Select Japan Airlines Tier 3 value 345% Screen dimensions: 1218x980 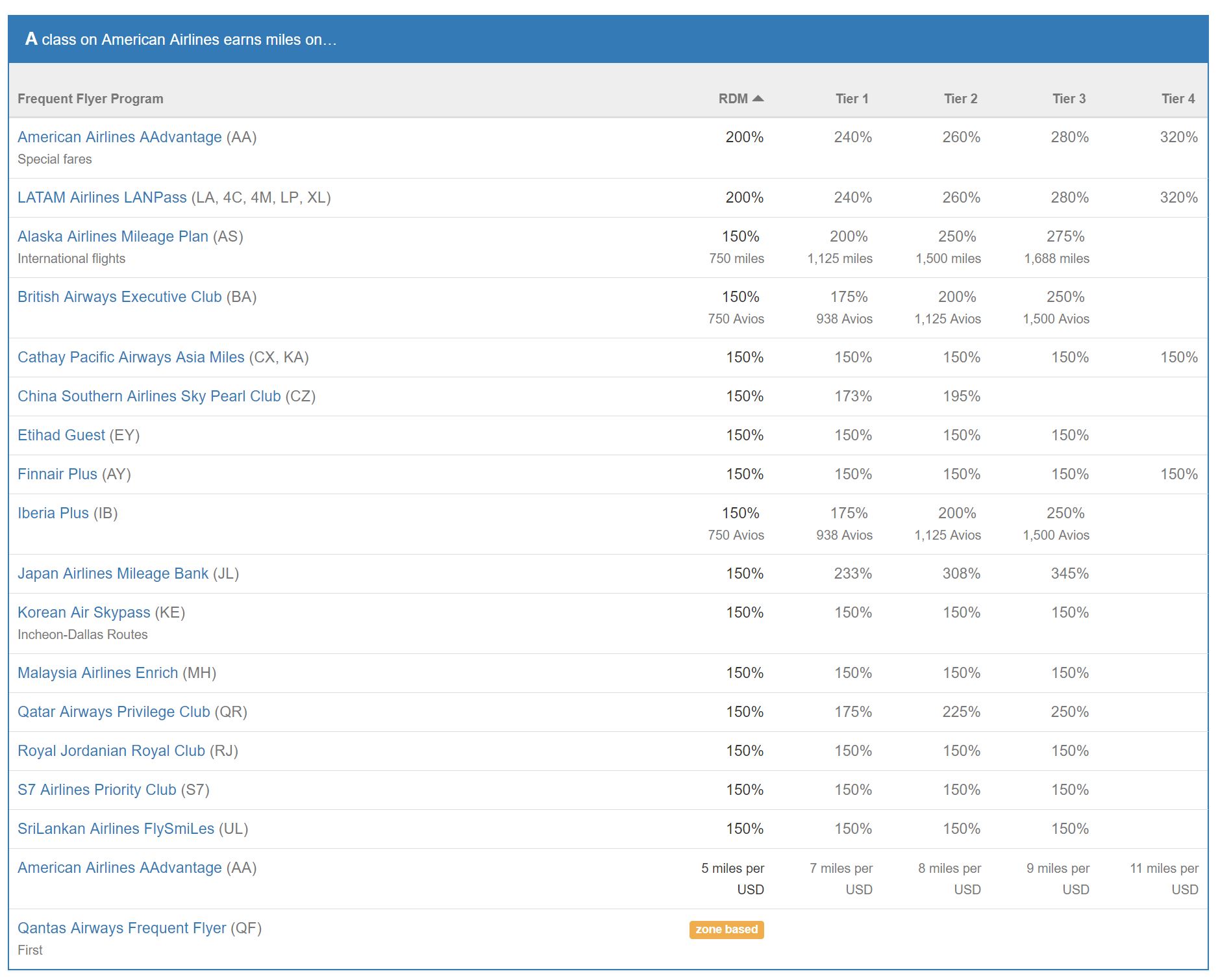[x=1070, y=573]
